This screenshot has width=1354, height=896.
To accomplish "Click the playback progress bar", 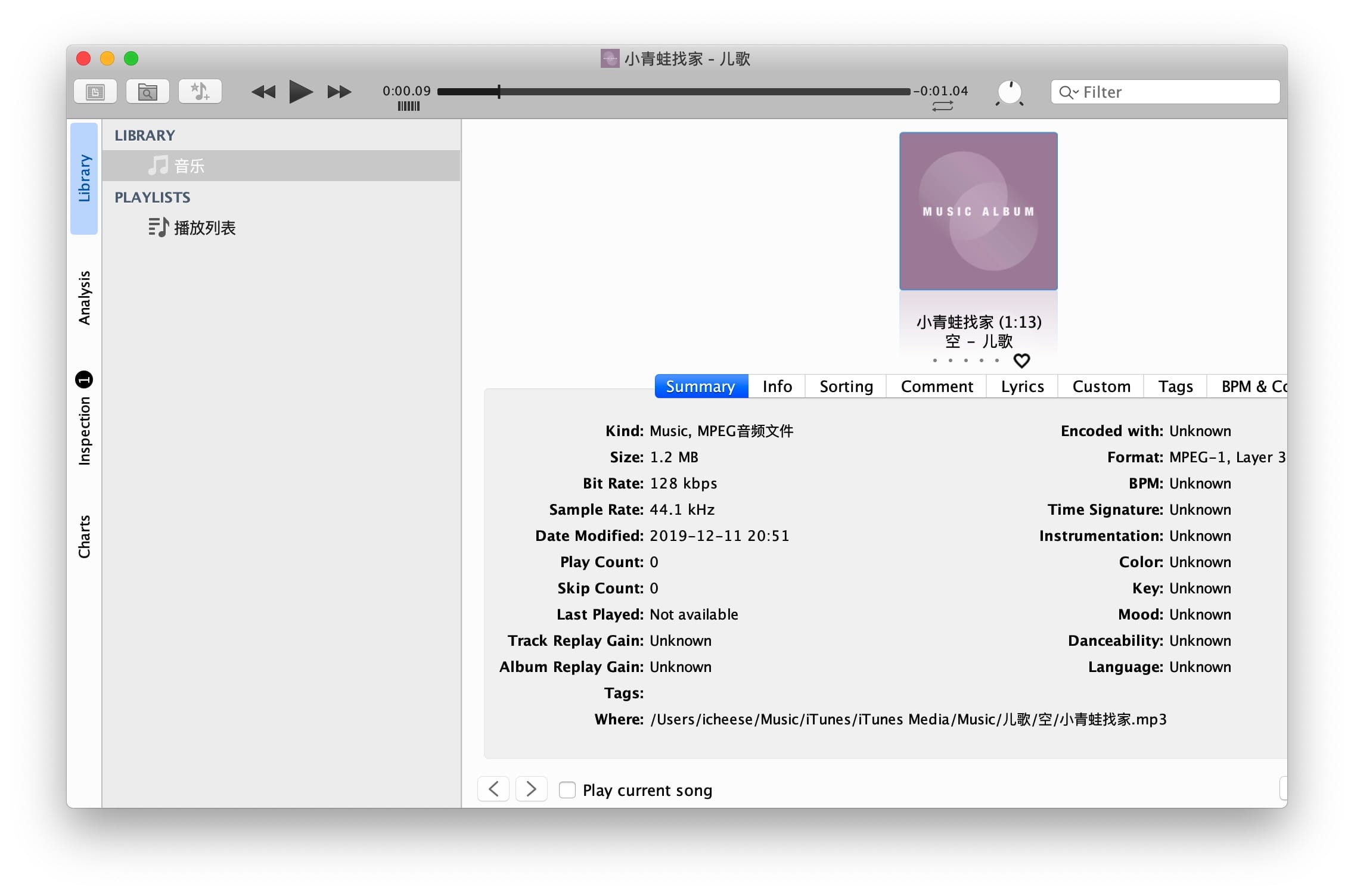I will (x=673, y=92).
